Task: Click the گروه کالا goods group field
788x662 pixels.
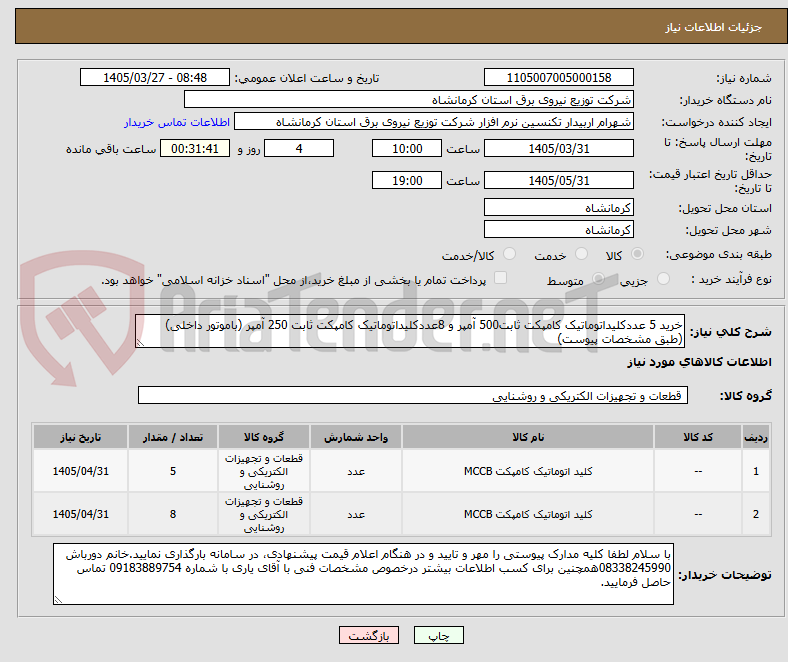Action: (413, 395)
